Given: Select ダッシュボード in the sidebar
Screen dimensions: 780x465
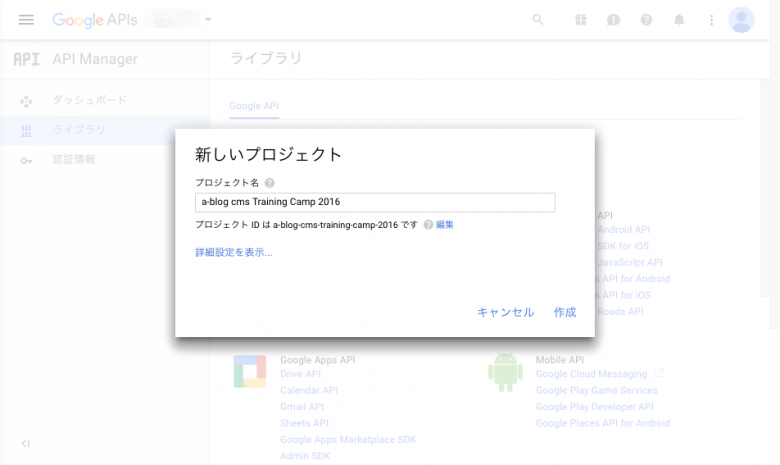Looking at the screenshot, I should (x=89, y=100).
